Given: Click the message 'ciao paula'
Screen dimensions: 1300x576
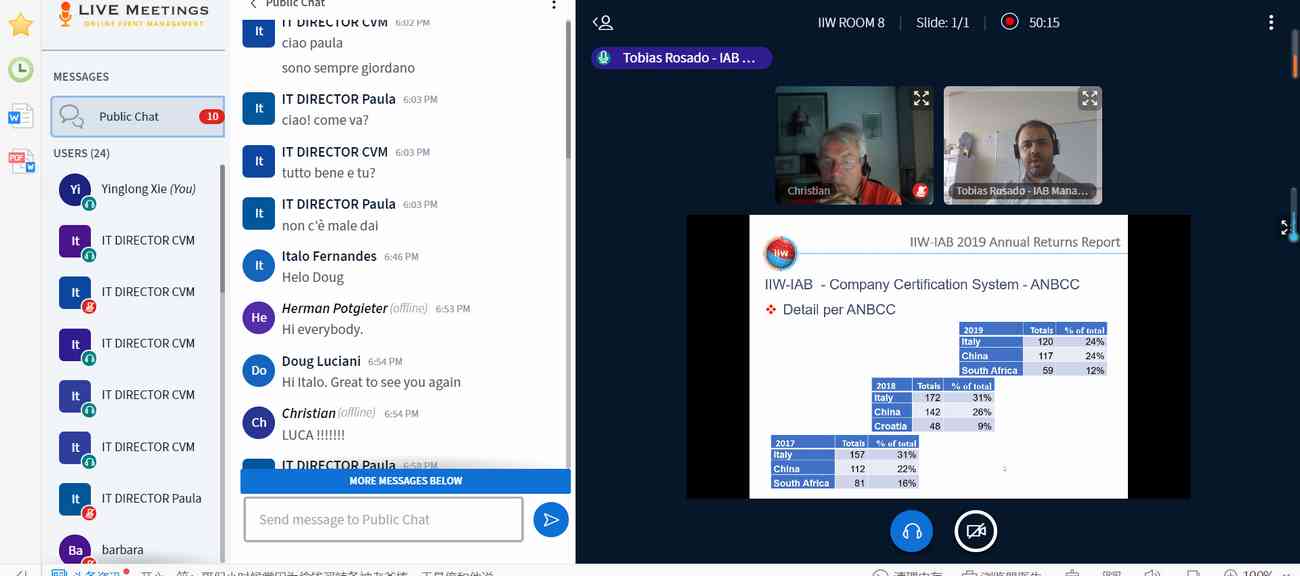Looking at the screenshot, I should pyautogui.click(x=312, y=43).
